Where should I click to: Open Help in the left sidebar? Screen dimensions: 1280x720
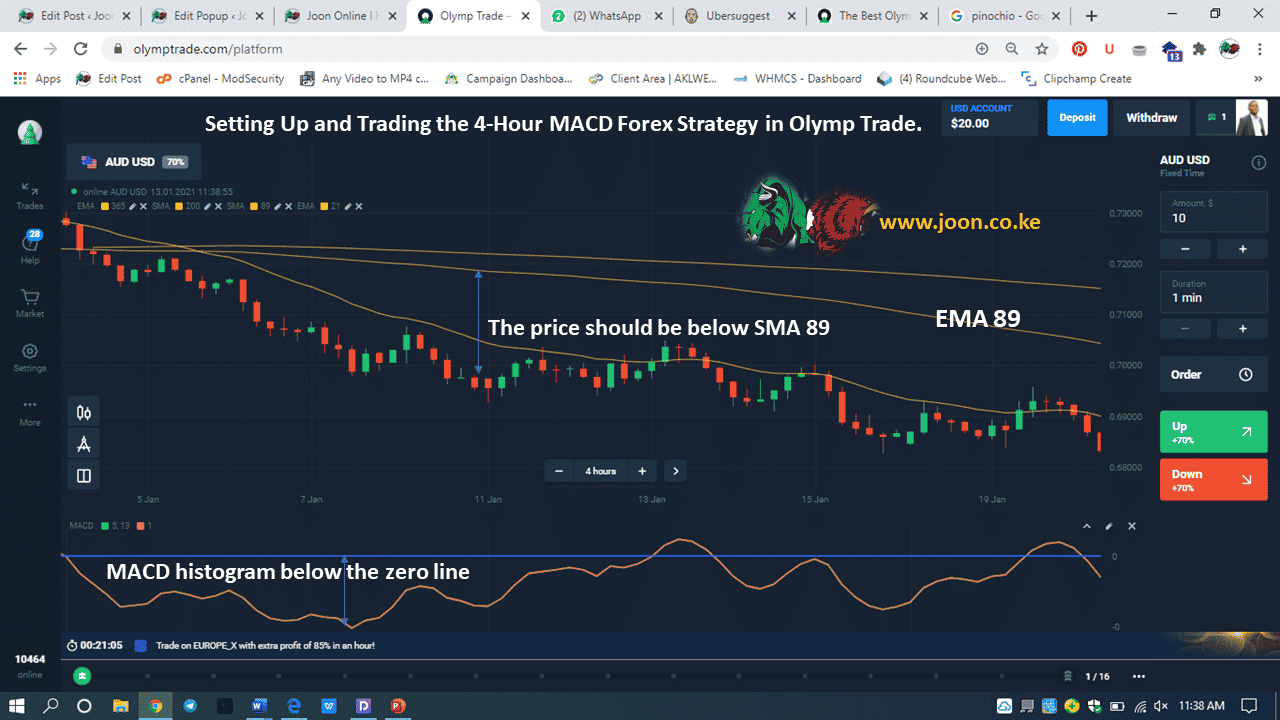(x=30, y=246)
